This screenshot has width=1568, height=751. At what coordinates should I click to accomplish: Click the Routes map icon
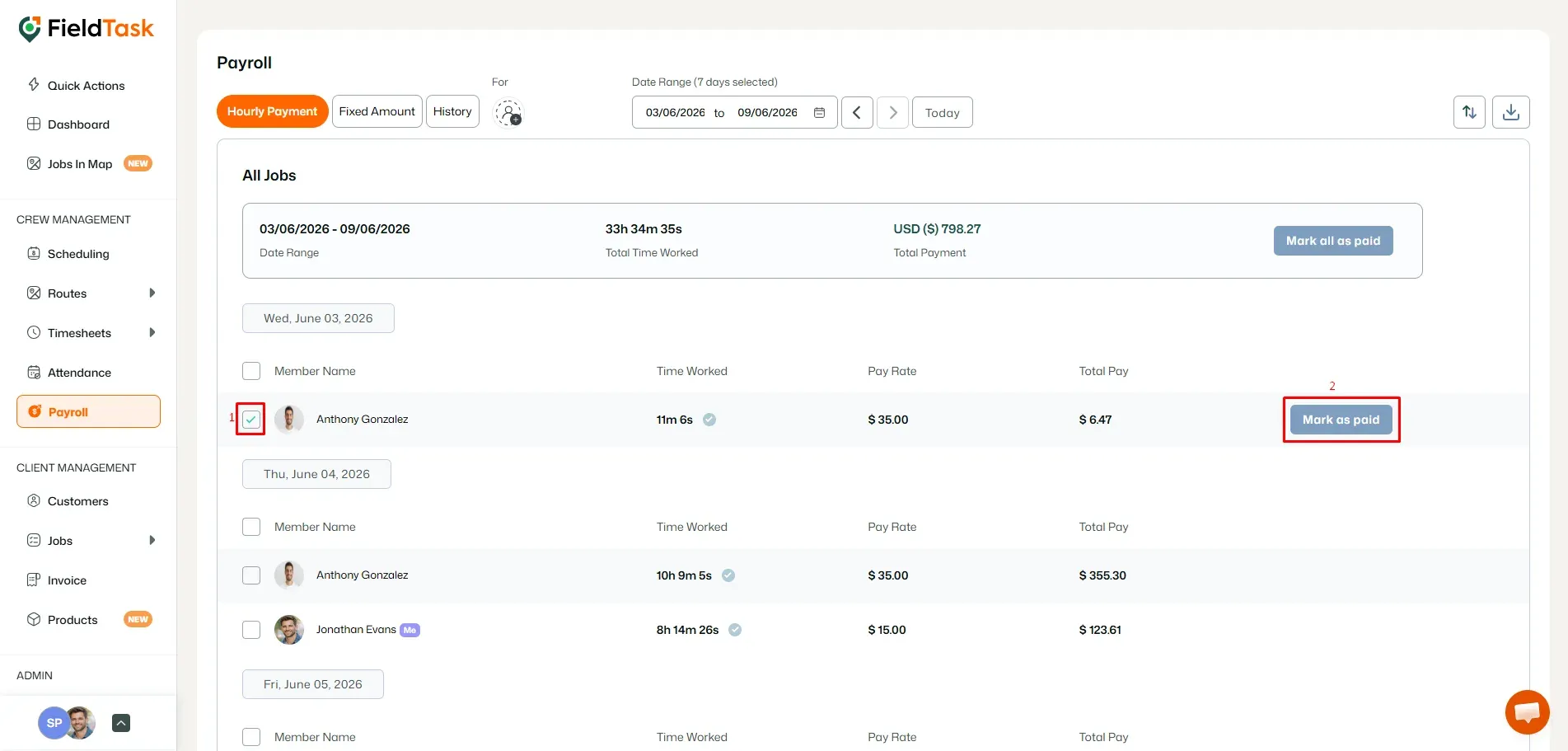(34, 293)
